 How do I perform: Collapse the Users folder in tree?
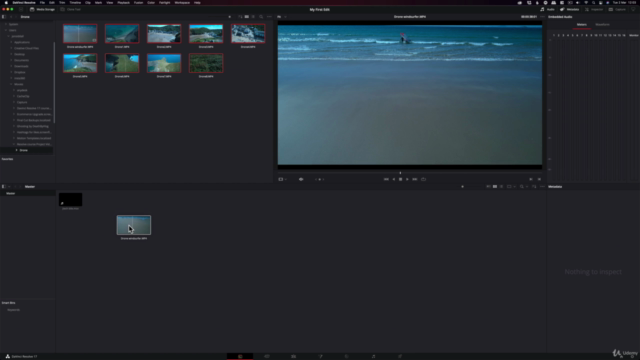click(6, 30)
